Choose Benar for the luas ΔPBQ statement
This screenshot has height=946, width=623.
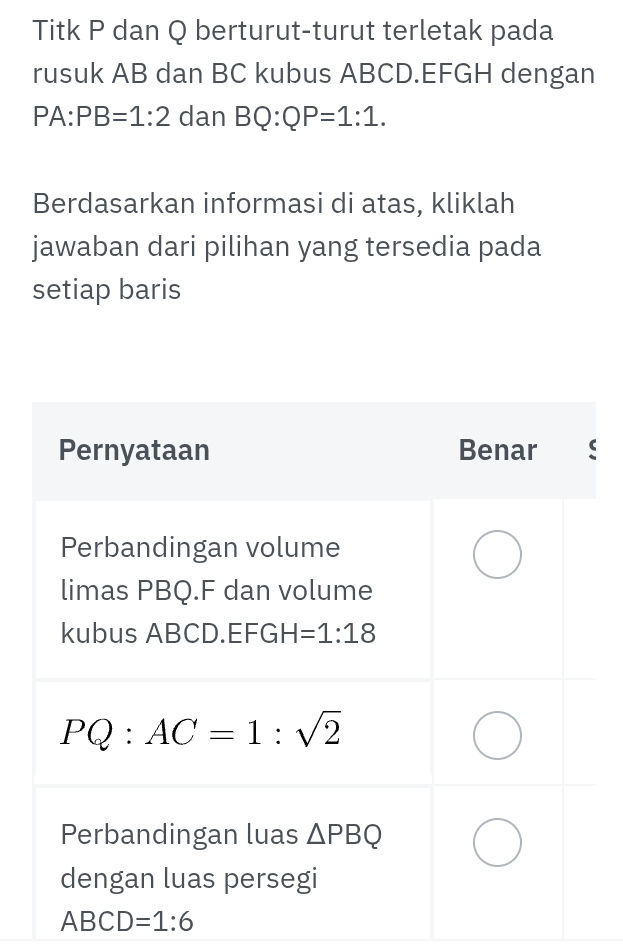497,842
